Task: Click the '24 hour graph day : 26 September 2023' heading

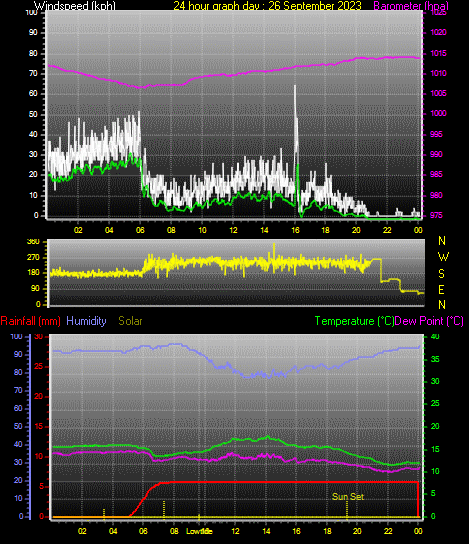Action: pyautogui.click(x=267, y=6)
